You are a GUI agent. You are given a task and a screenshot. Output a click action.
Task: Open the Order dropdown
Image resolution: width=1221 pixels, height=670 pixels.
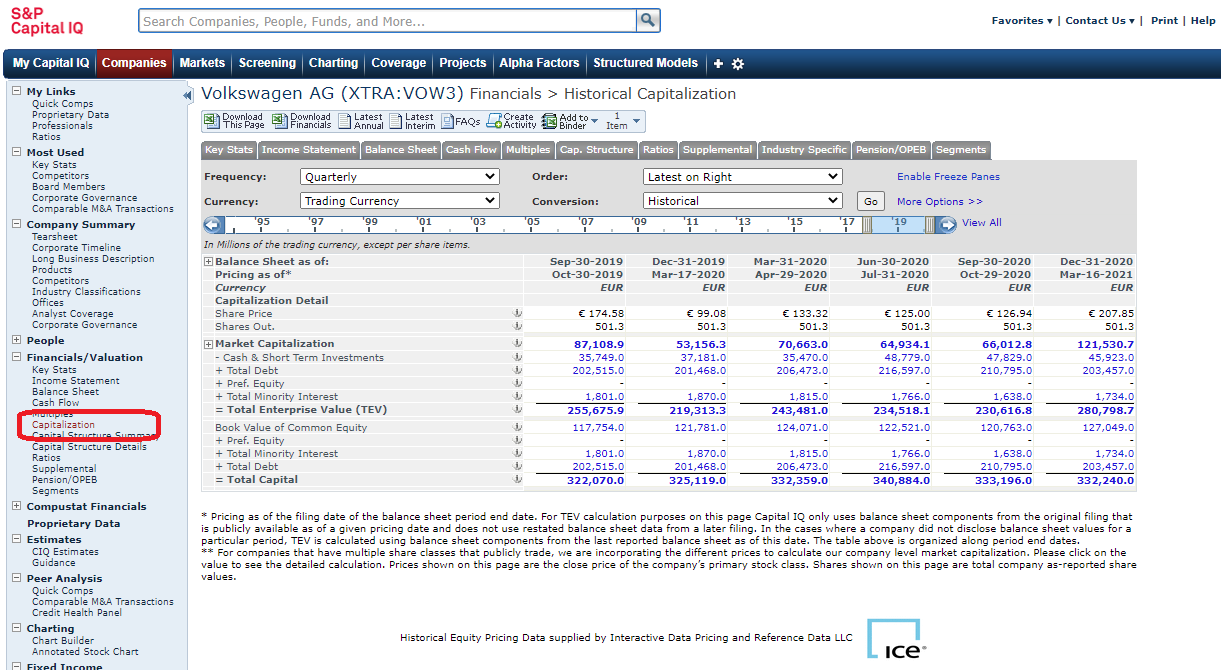point(743,177)
